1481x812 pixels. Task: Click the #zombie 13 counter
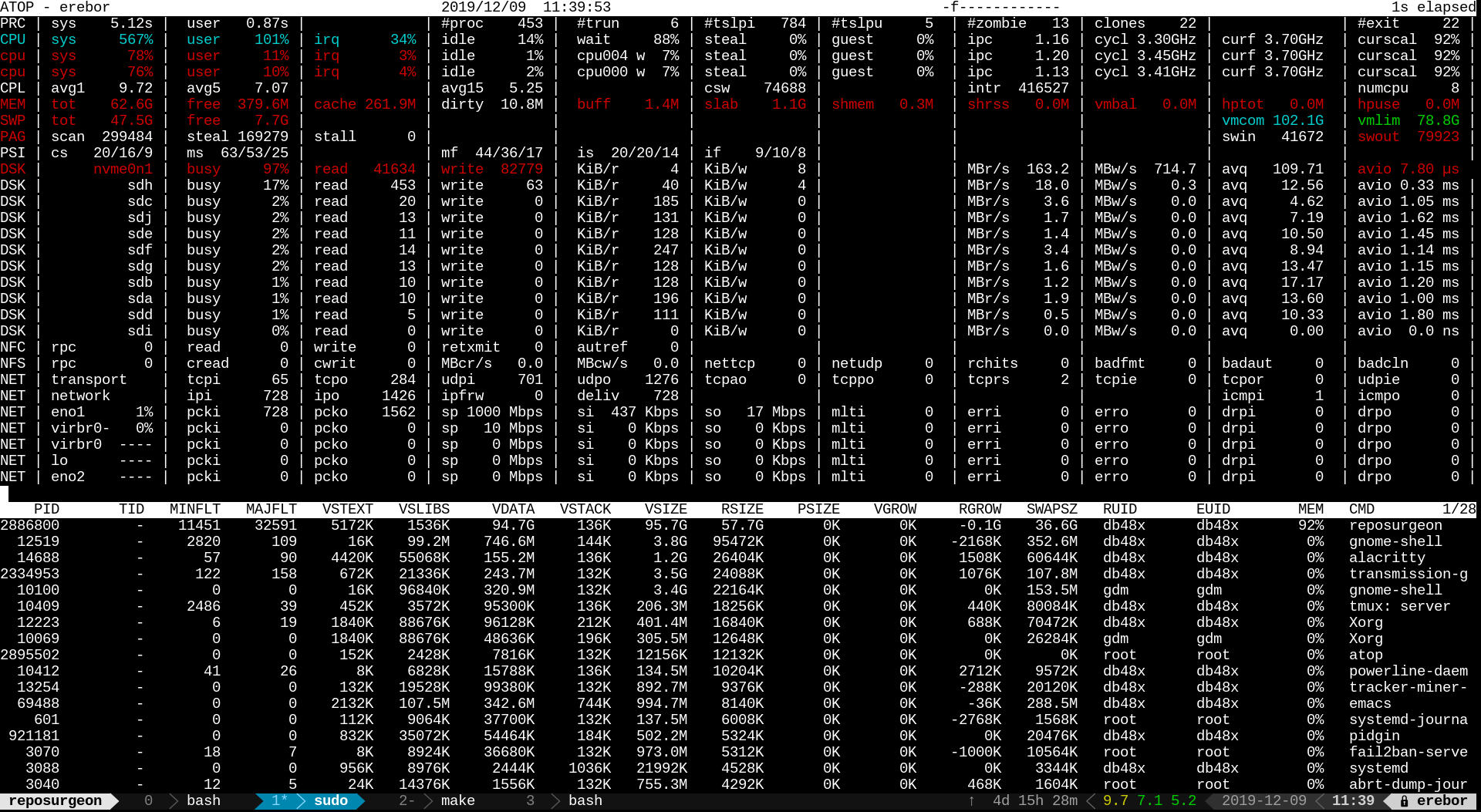tap(1018, 24)
